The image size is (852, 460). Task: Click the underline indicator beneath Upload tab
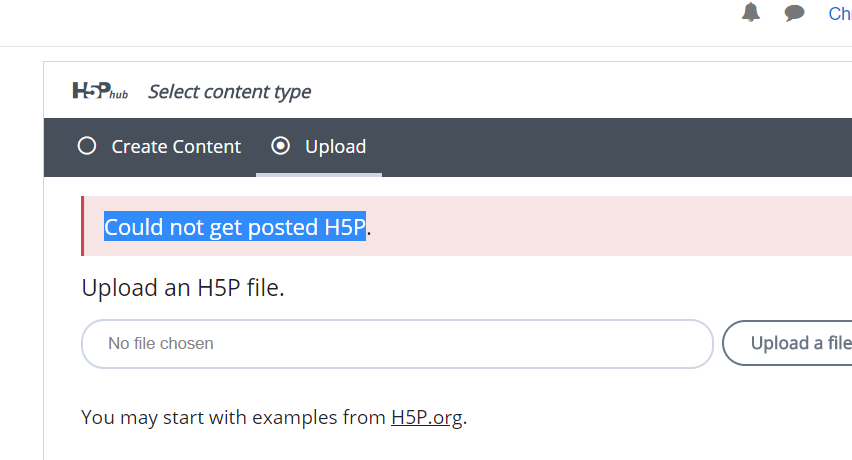[319, 174]
